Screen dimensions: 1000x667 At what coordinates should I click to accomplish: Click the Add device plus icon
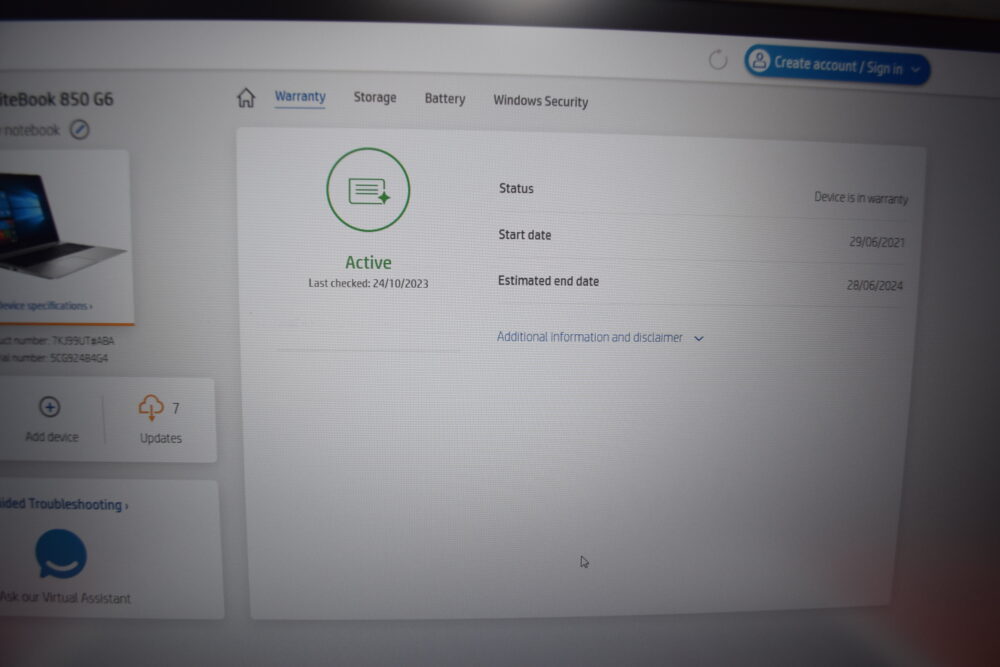[x=50, y=407]
